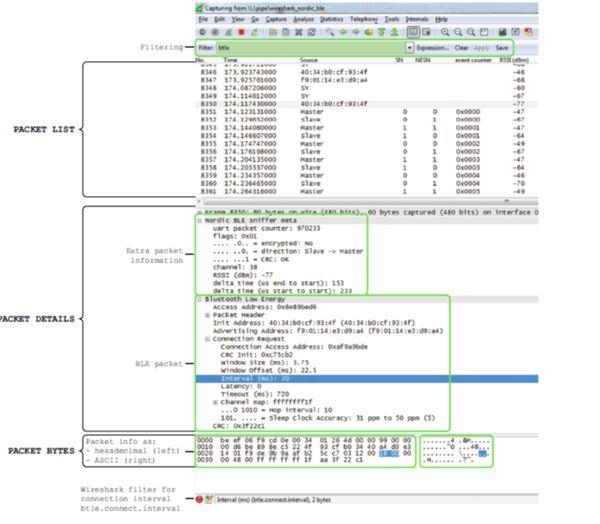The image size is (600, 524).
Task: Jump to the last packet
Action: (x=394, y=33)
